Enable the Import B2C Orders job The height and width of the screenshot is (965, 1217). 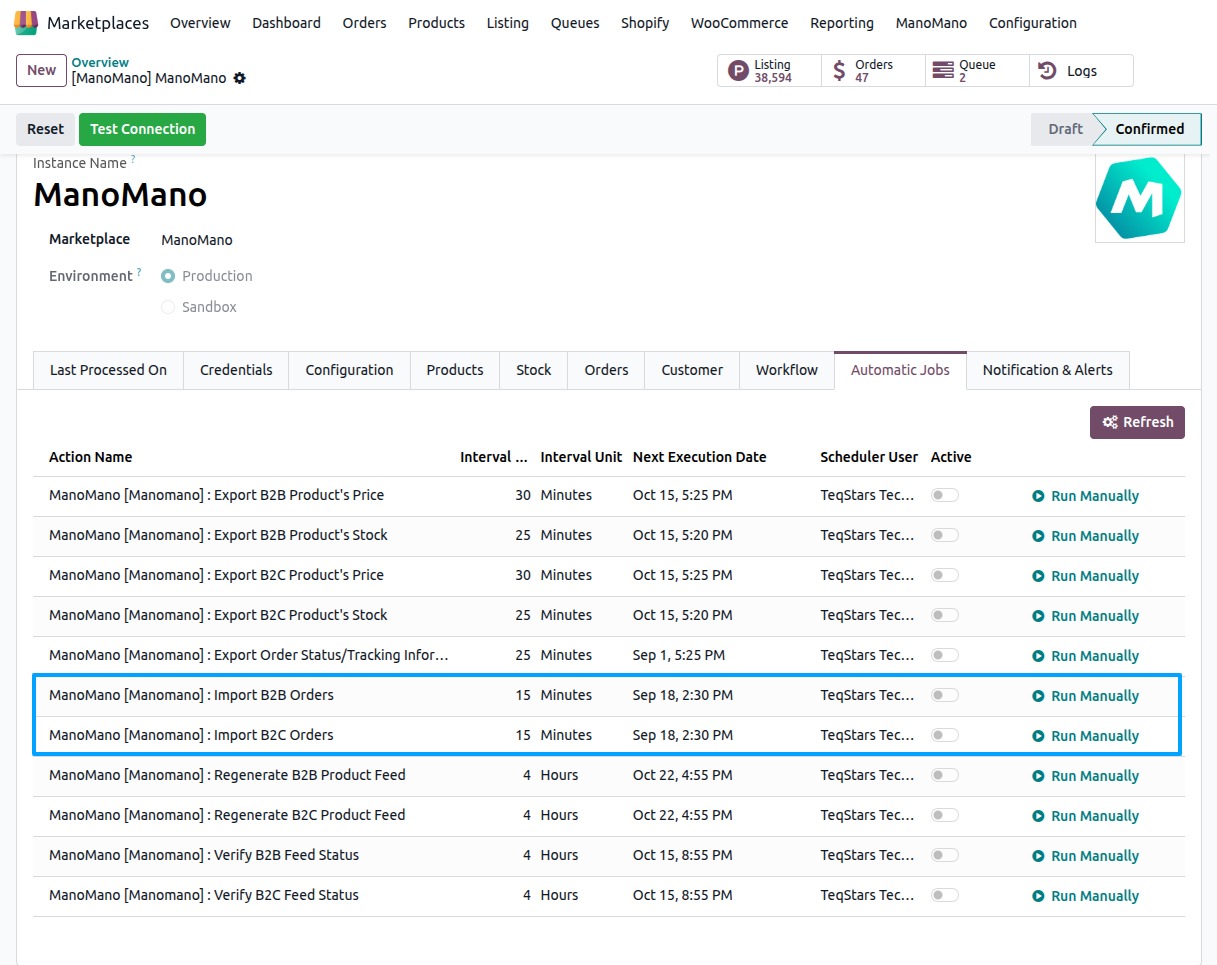point(945,735)
